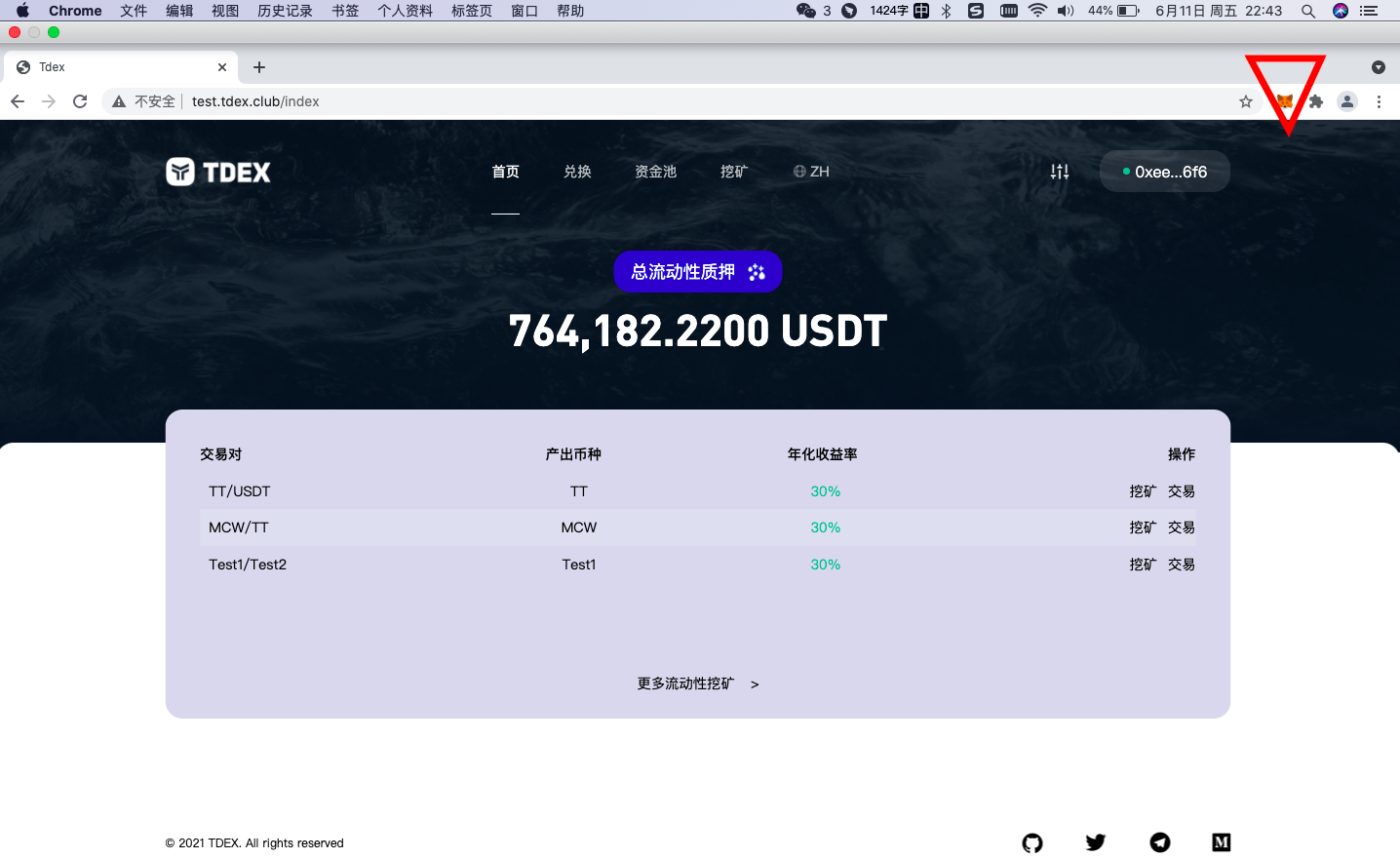
Task: Open the not-secure site info warning
Action: [143, 101]
